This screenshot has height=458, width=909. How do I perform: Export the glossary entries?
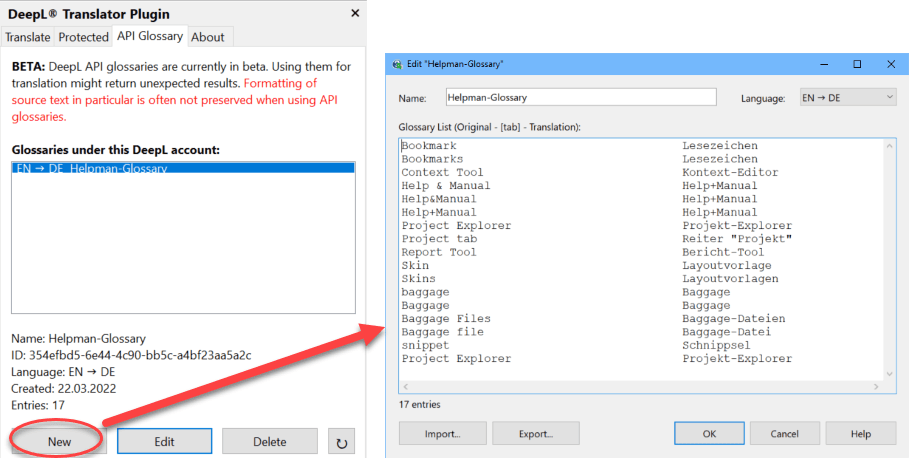[536, 434]
